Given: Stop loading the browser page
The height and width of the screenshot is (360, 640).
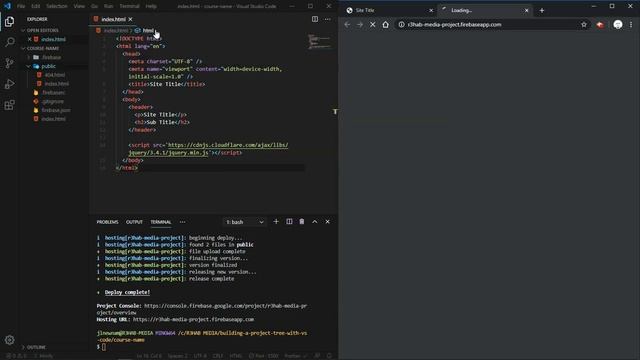Looking at the screenshot, I should pyautogui.click(x=373, y=24).
